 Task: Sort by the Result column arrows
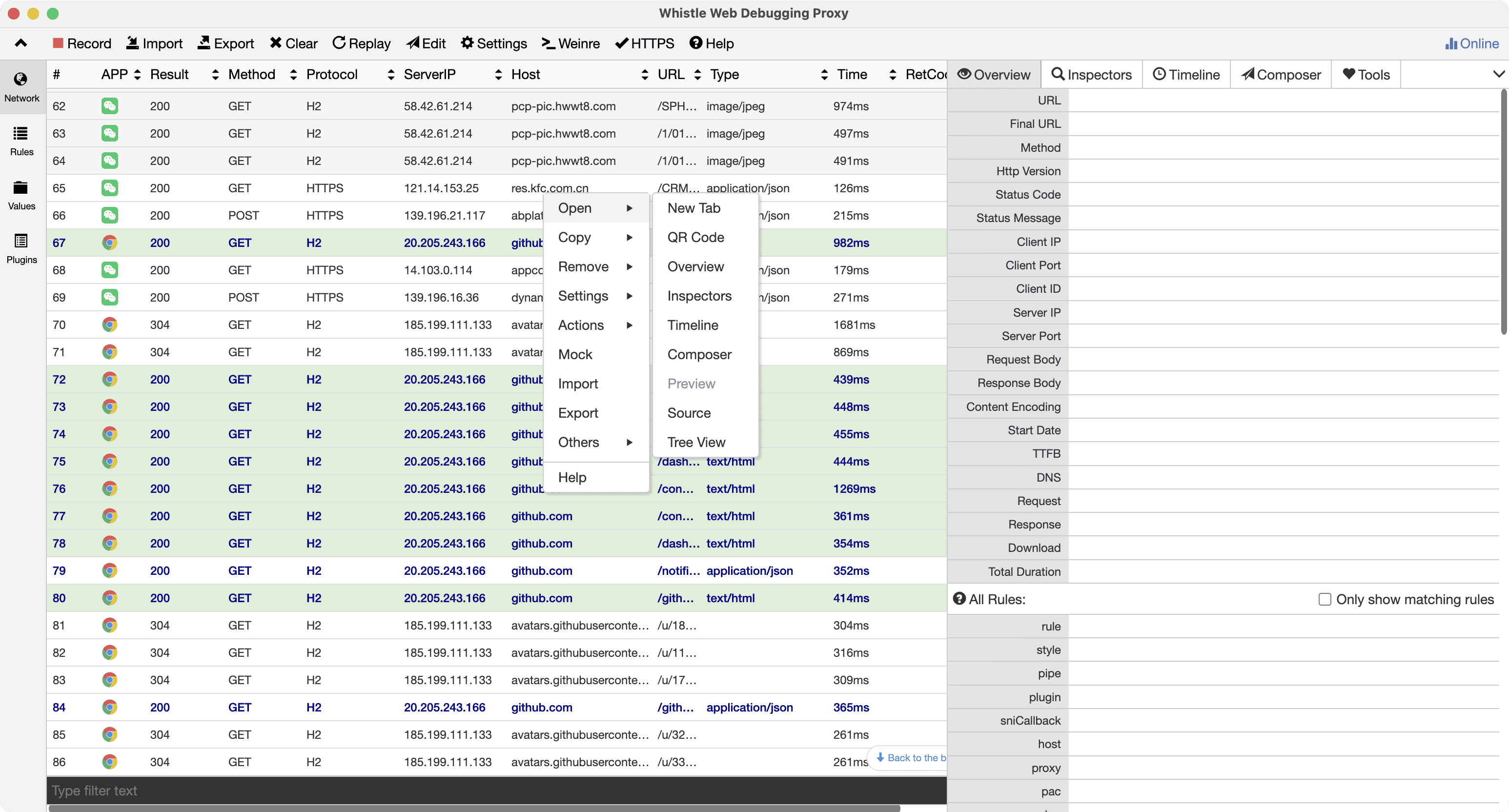pos(215,74)
